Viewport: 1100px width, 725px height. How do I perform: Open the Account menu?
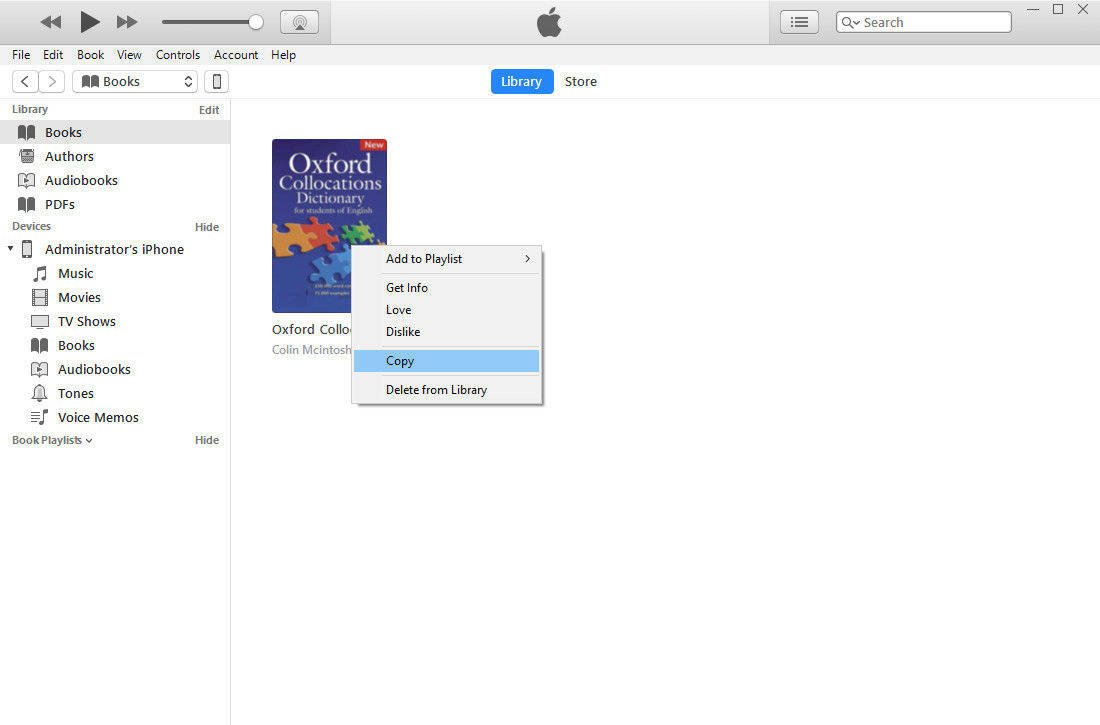[236, 55]
